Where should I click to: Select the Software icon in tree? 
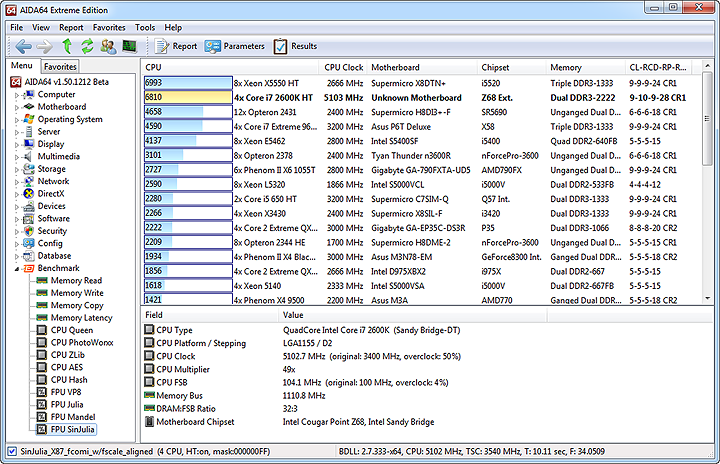point(29,218)
